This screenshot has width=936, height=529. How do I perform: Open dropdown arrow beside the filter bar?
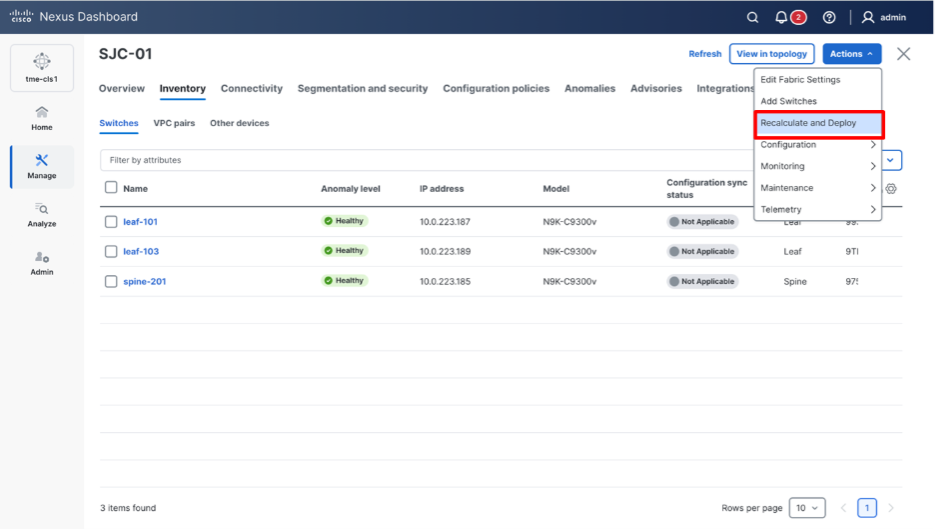[x=890, y=160]
